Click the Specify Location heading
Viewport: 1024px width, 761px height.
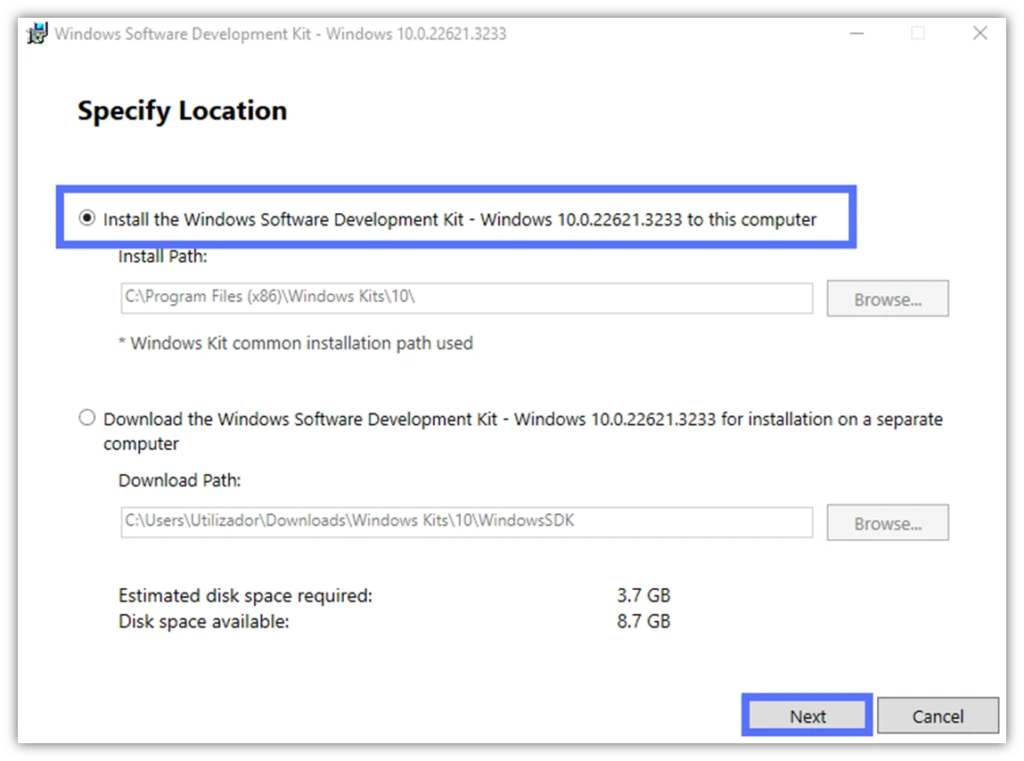click(x=182, y=110)
